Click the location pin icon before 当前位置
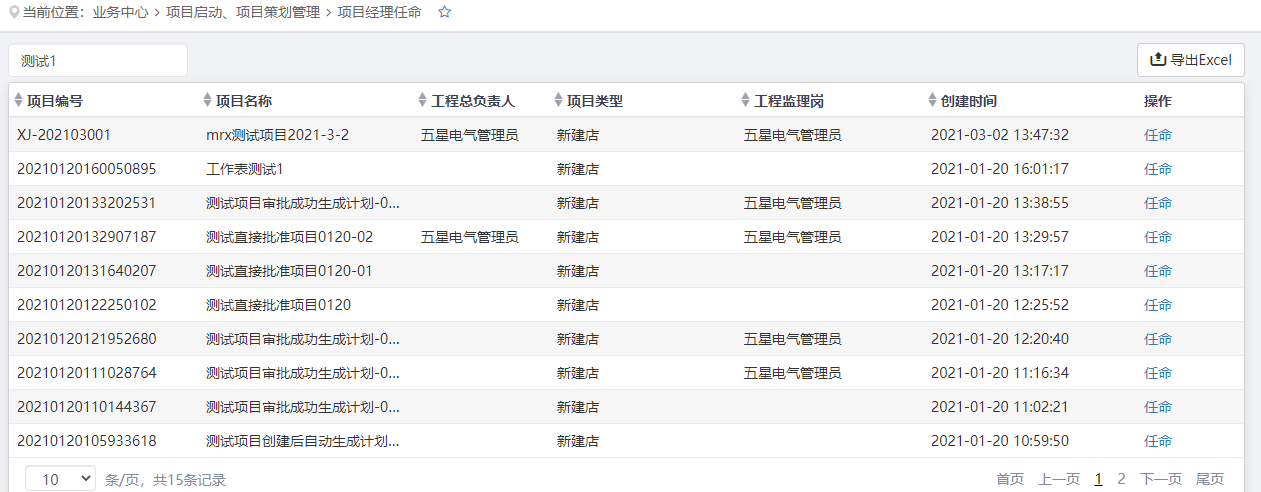This screenshot has width=1261, height=492. [14, 12]
